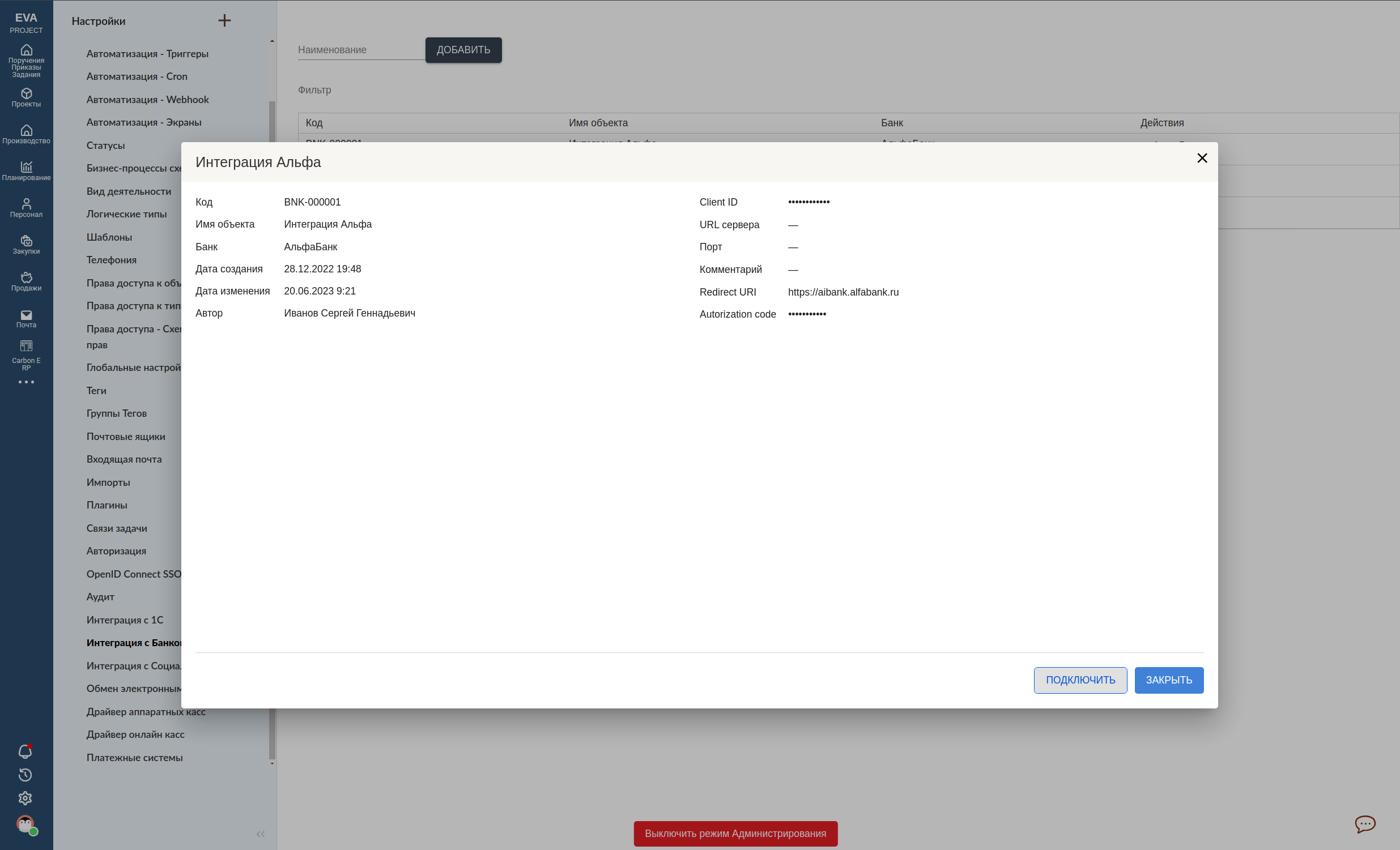The image size is (1400, 850).
Task: Open settings gear in sidebar
Action: click(x=25, y=798)
